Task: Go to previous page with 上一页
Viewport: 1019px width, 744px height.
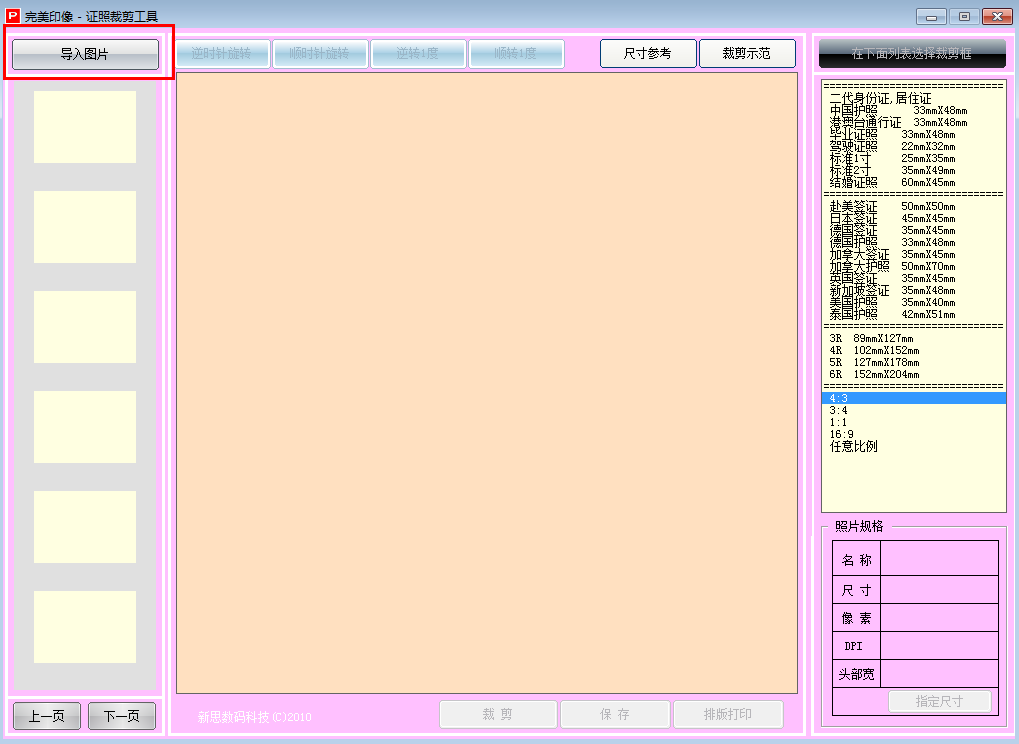Action: (x=47, y=716)
